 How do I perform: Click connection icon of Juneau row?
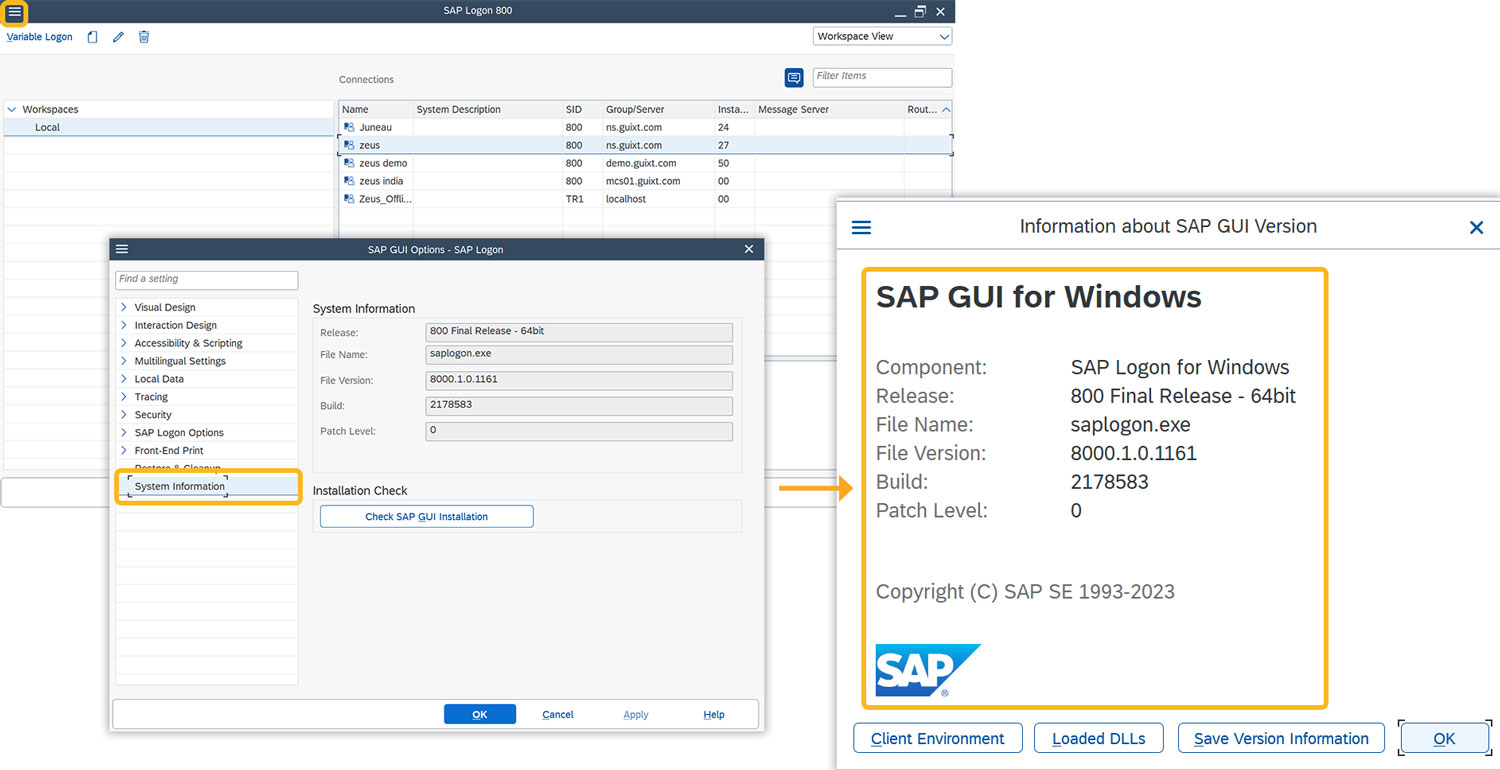tap(349, 127)
